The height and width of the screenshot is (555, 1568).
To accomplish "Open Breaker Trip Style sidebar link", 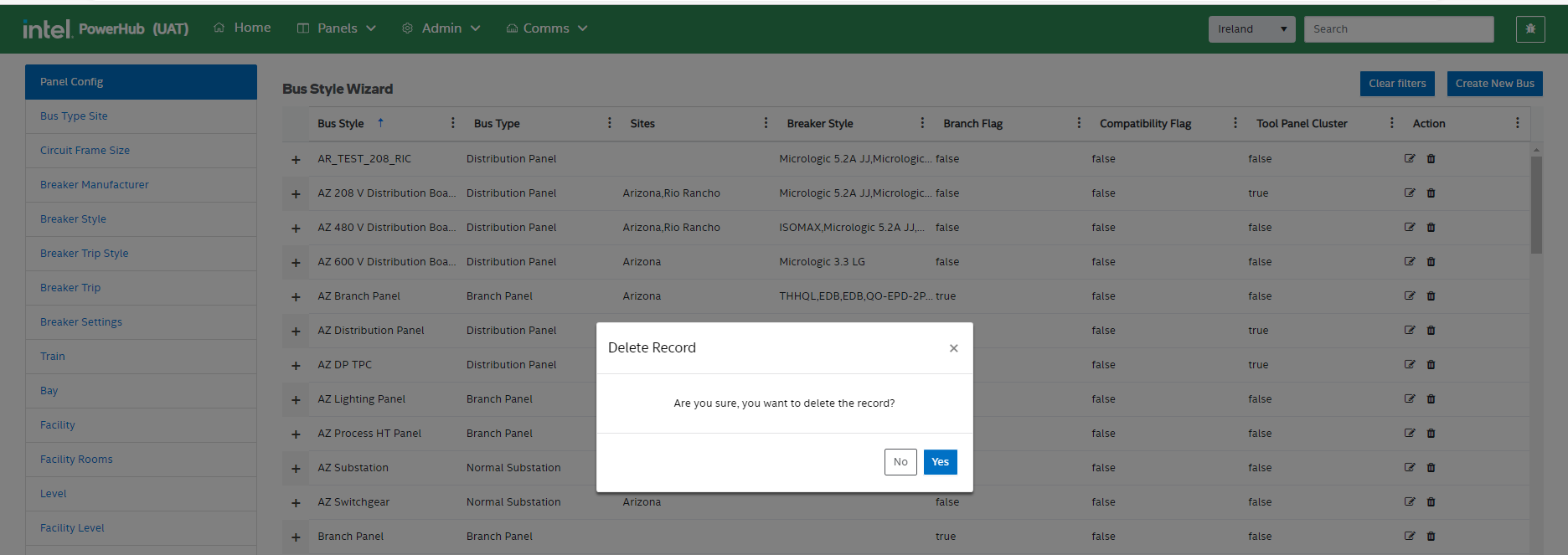I will pos(85,254).
